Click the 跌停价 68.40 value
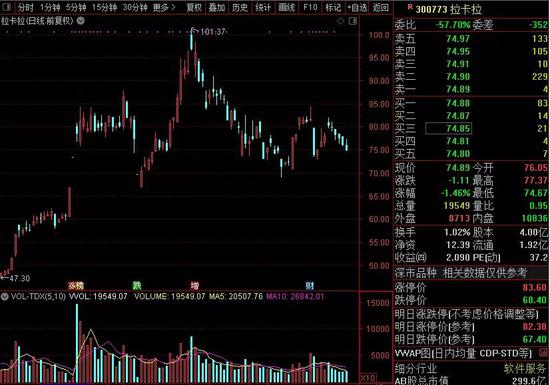 click(535, 300)
